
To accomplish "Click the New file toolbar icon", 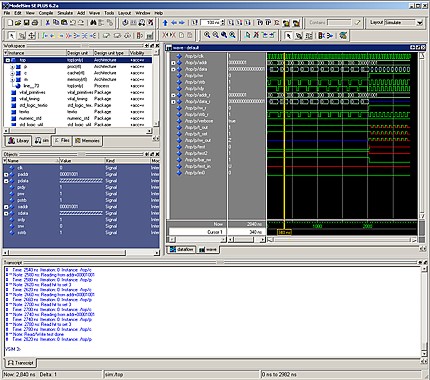I will (10, 23).
